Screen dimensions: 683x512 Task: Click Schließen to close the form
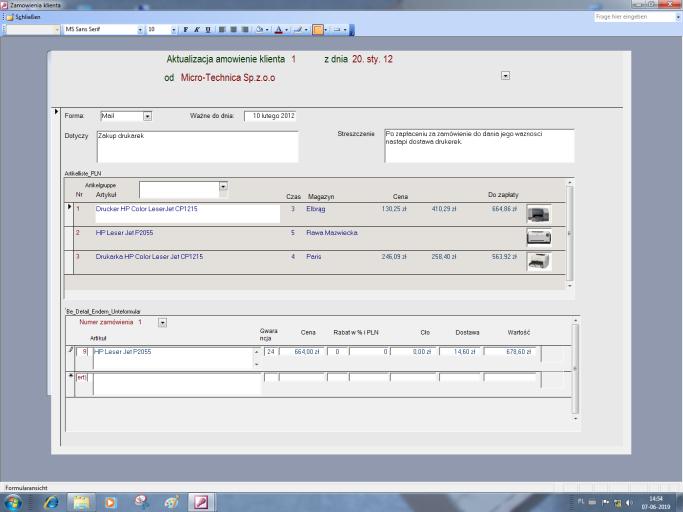coord(24,17)
